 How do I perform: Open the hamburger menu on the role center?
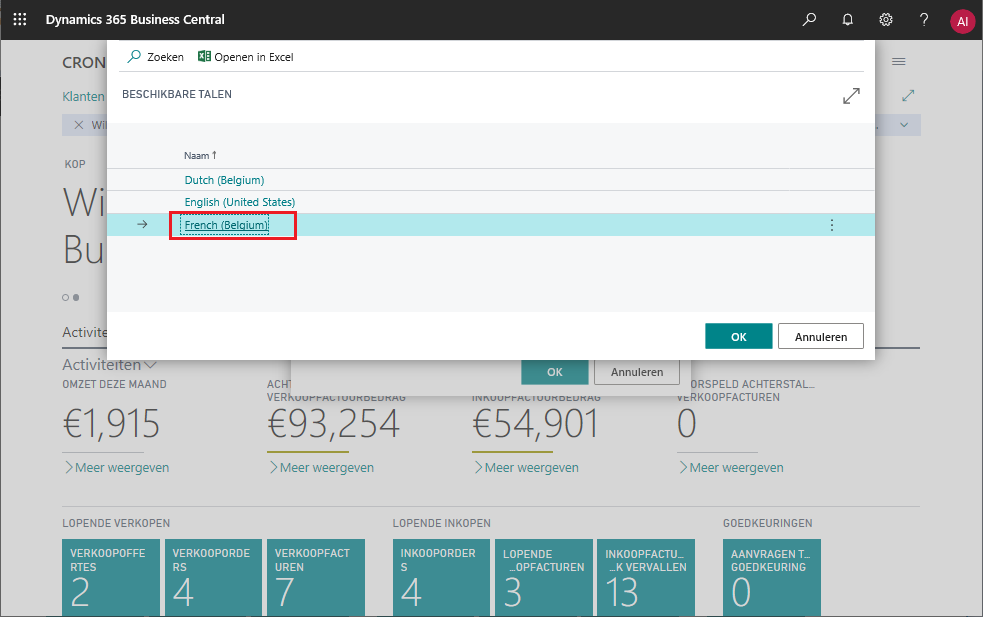[x=898, y=61]
